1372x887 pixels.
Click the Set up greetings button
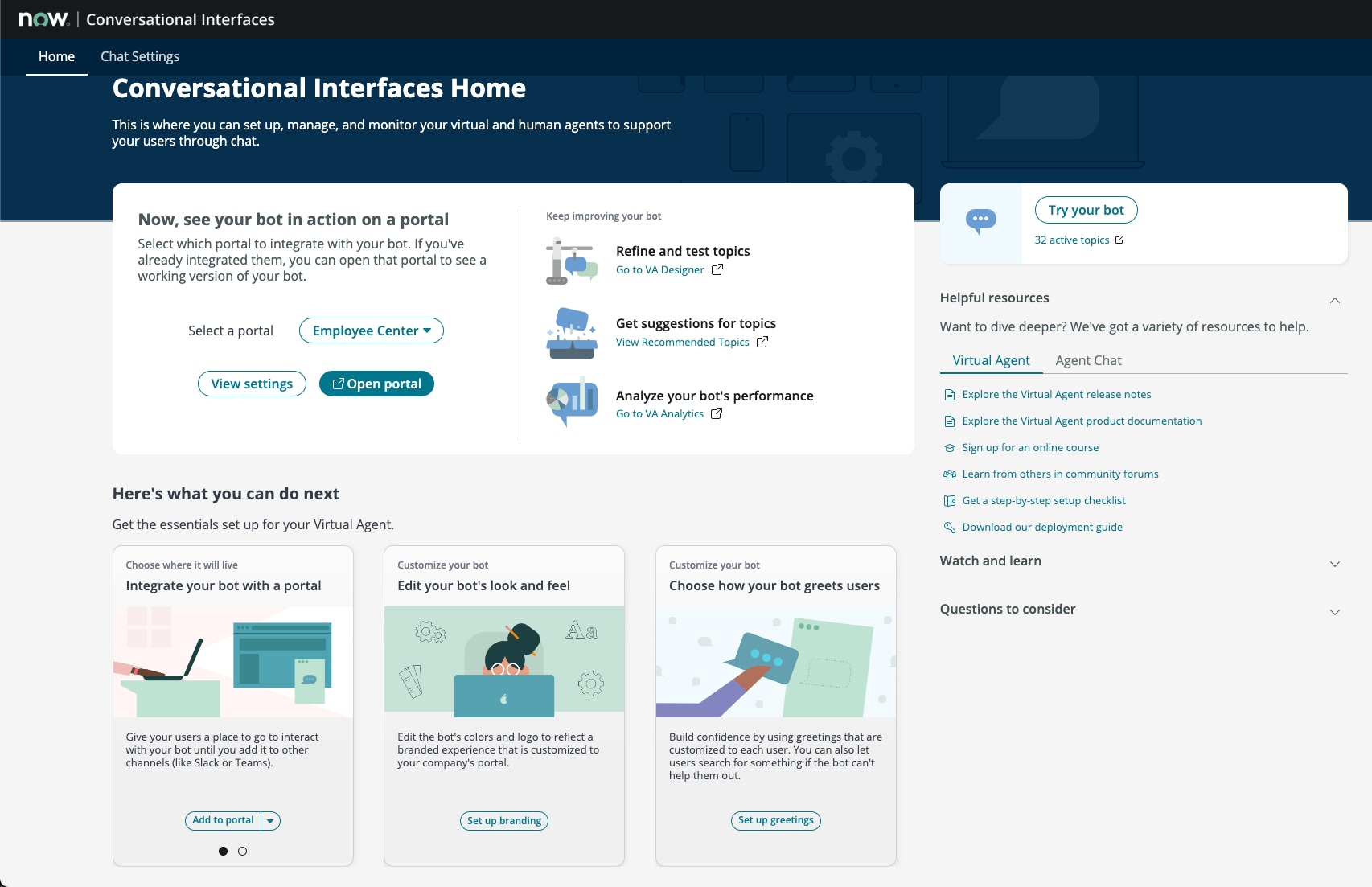click(775, 820)
